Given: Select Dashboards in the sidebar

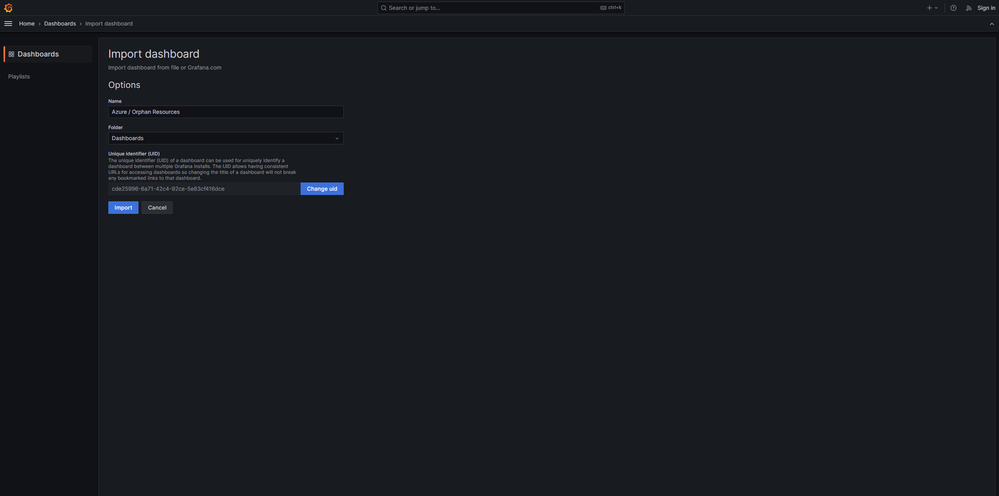Looking at the screenshot, I should pyautogui.click(x=48, y=54).
